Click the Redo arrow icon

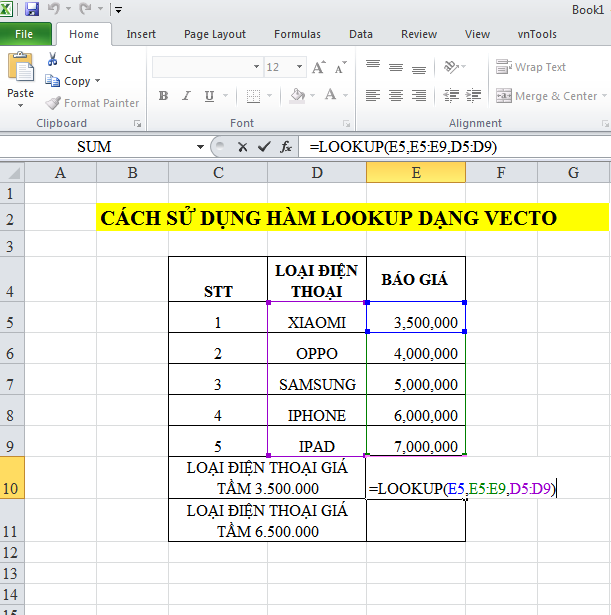[x=85, y=9]
